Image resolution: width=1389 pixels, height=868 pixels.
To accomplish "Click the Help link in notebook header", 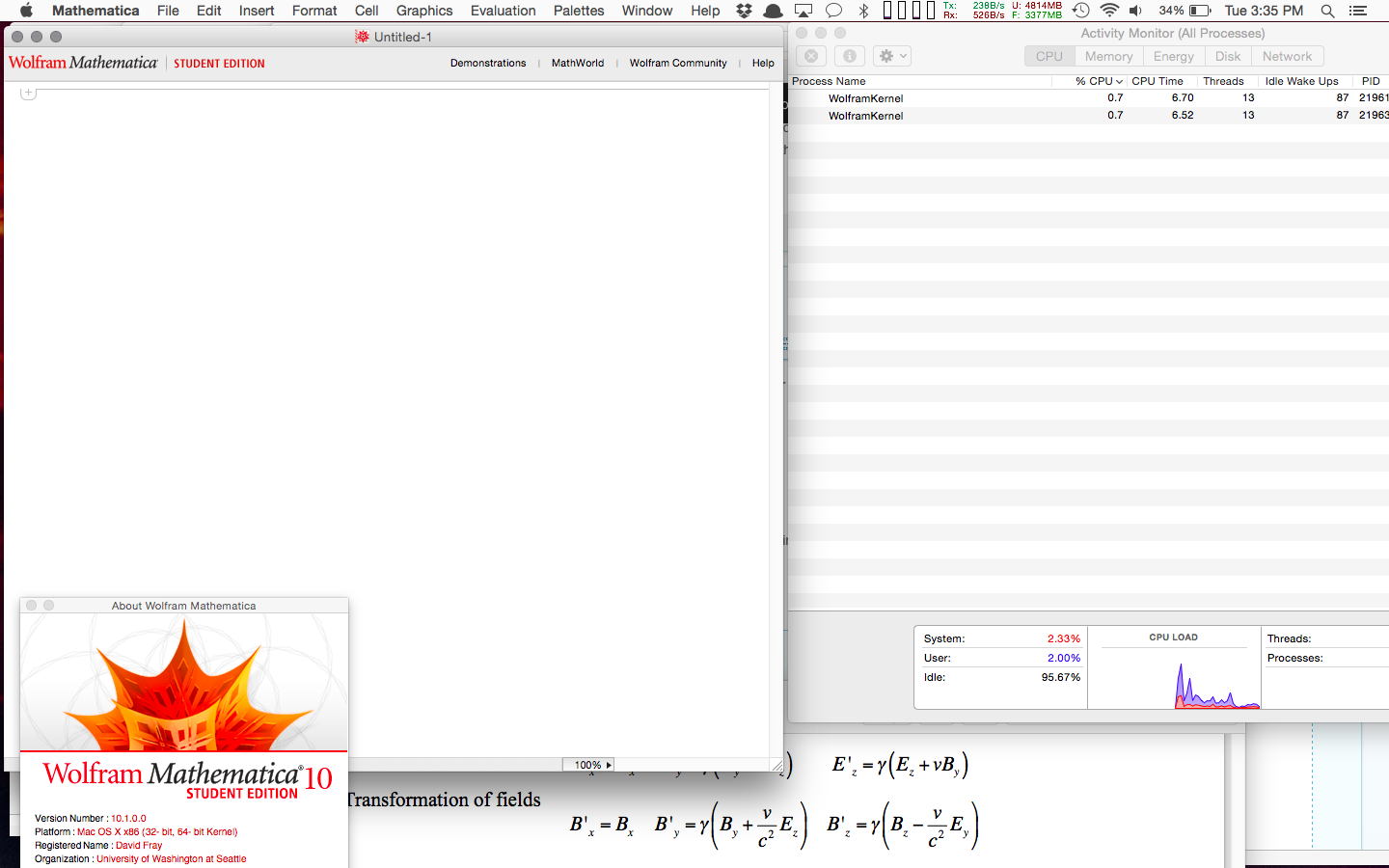I will tap(763, 63).
